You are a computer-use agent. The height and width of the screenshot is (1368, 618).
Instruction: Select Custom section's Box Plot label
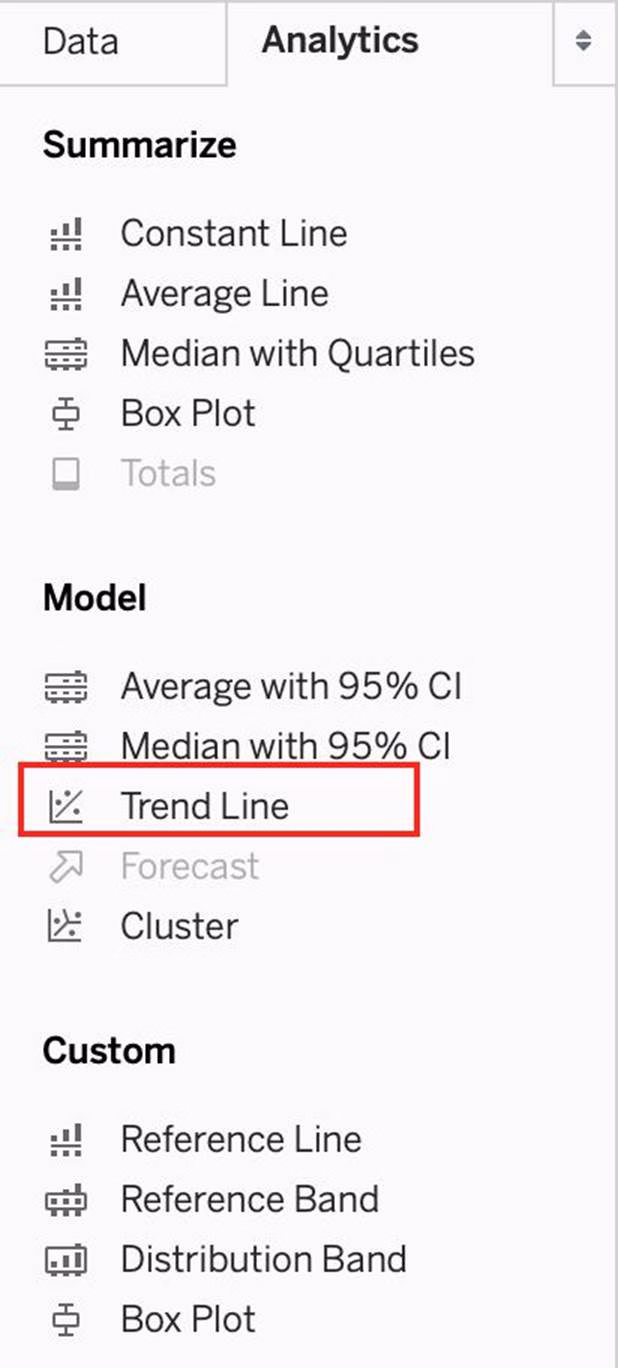188,1319
